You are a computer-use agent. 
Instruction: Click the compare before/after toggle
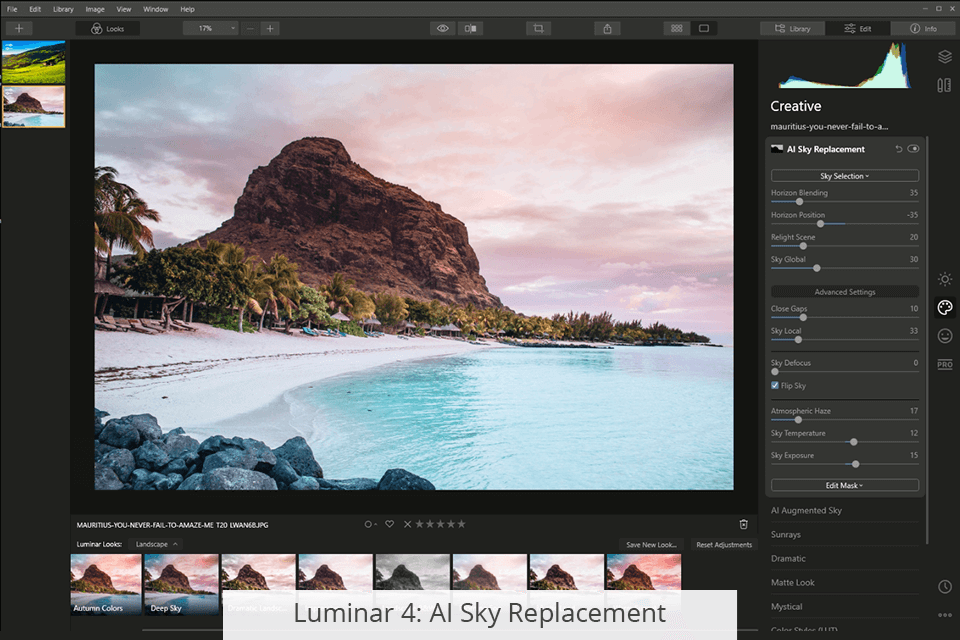coord(470,28)
